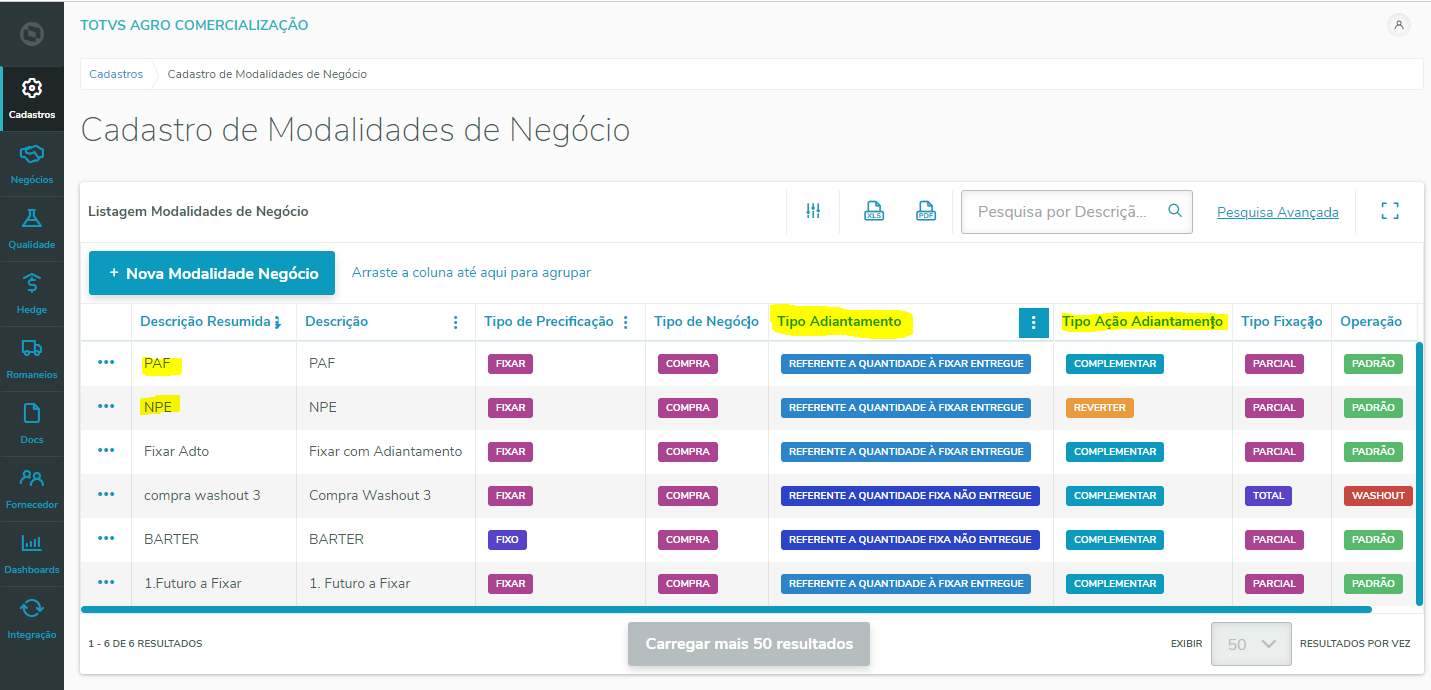Click REVERTER badge in NPE row
Screen dimensions: 1431x690
coord(1099,407)
